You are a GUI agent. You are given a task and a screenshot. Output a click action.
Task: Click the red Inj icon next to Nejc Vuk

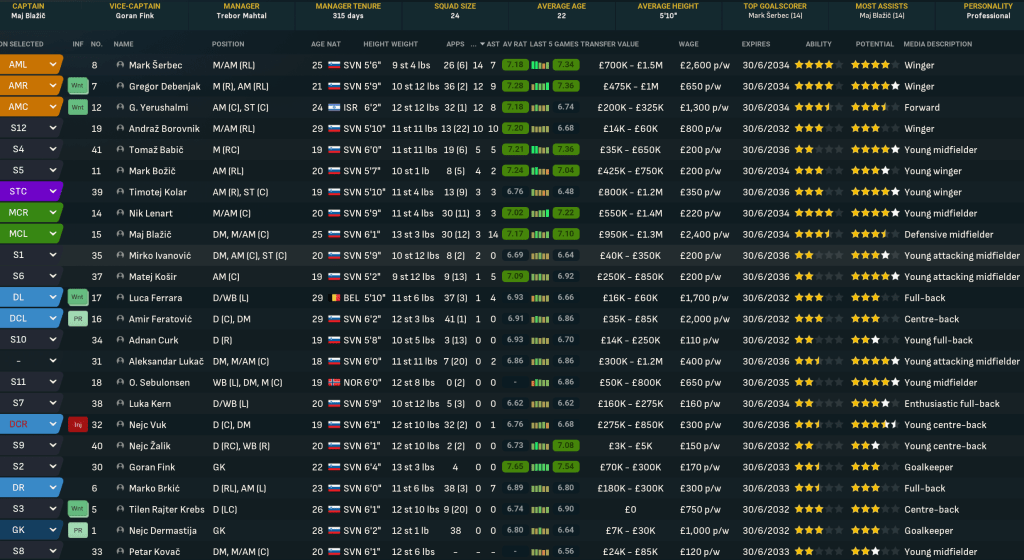78,425
